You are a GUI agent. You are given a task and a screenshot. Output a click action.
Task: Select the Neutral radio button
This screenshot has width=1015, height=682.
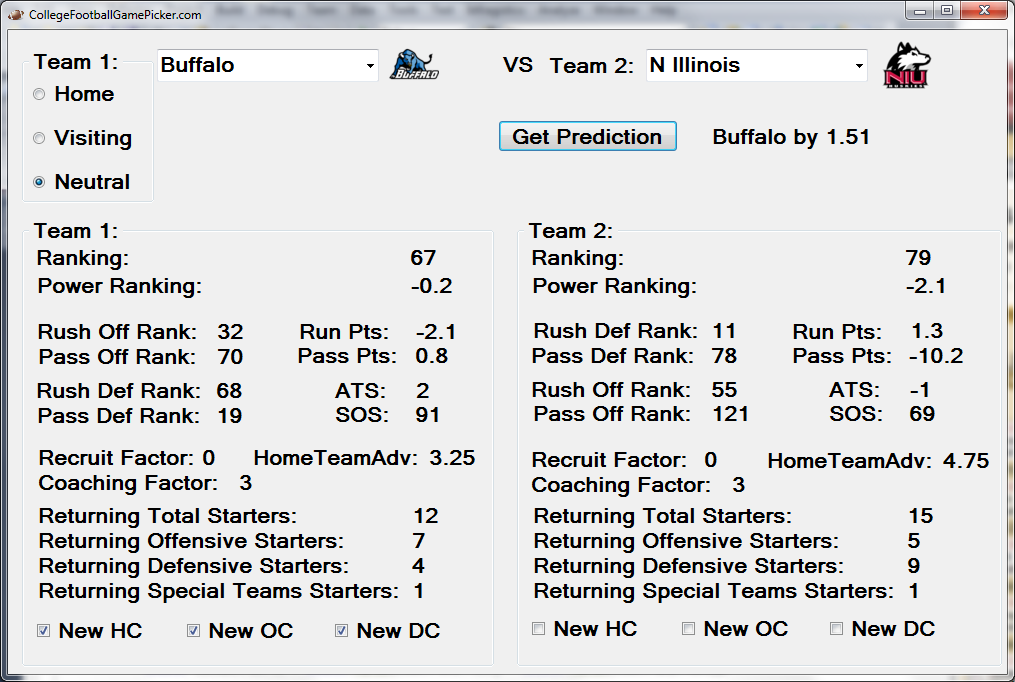[39, 182]
